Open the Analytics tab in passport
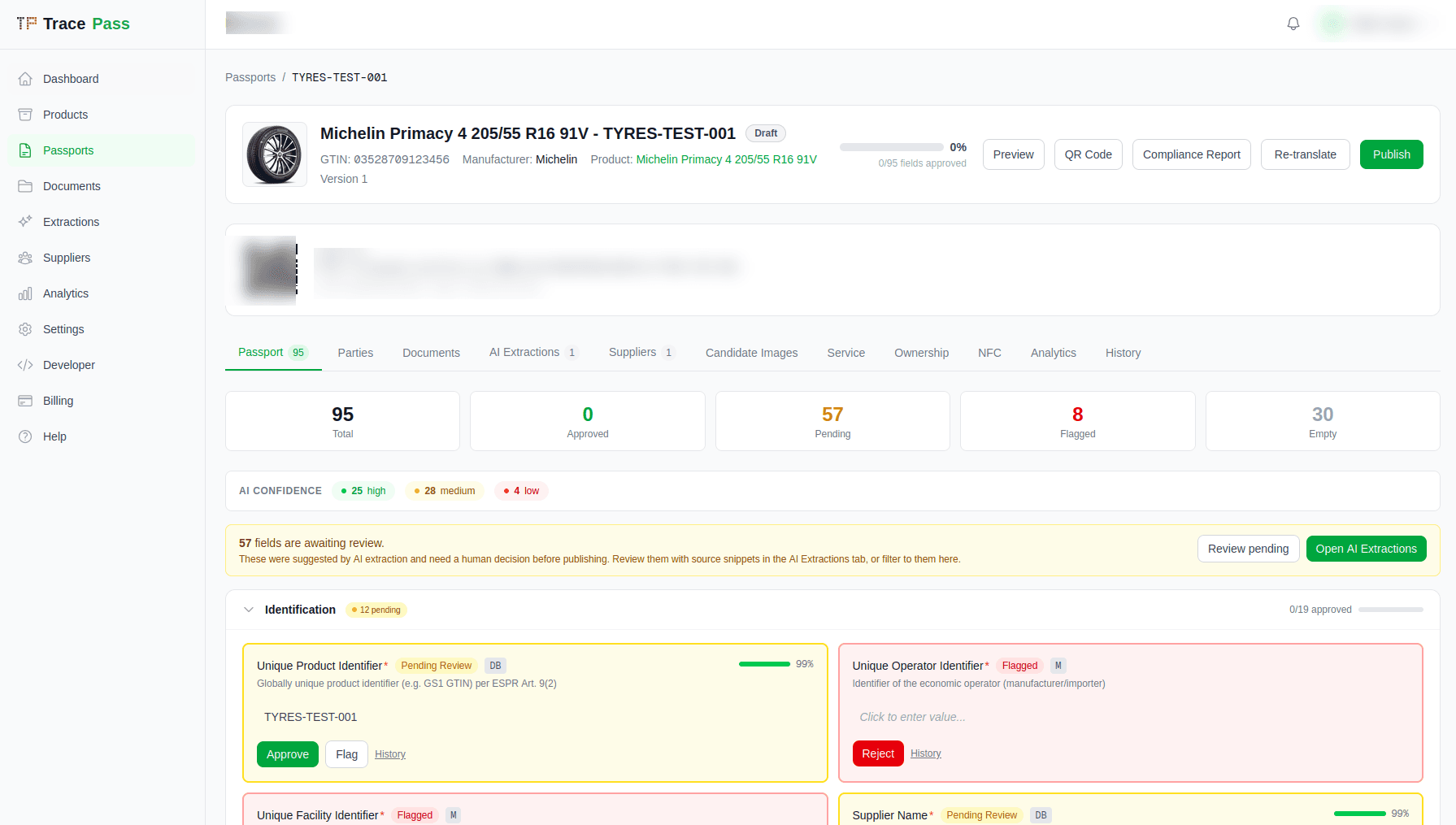Viewport: 1456px width, 825px height. [1053, 353]
